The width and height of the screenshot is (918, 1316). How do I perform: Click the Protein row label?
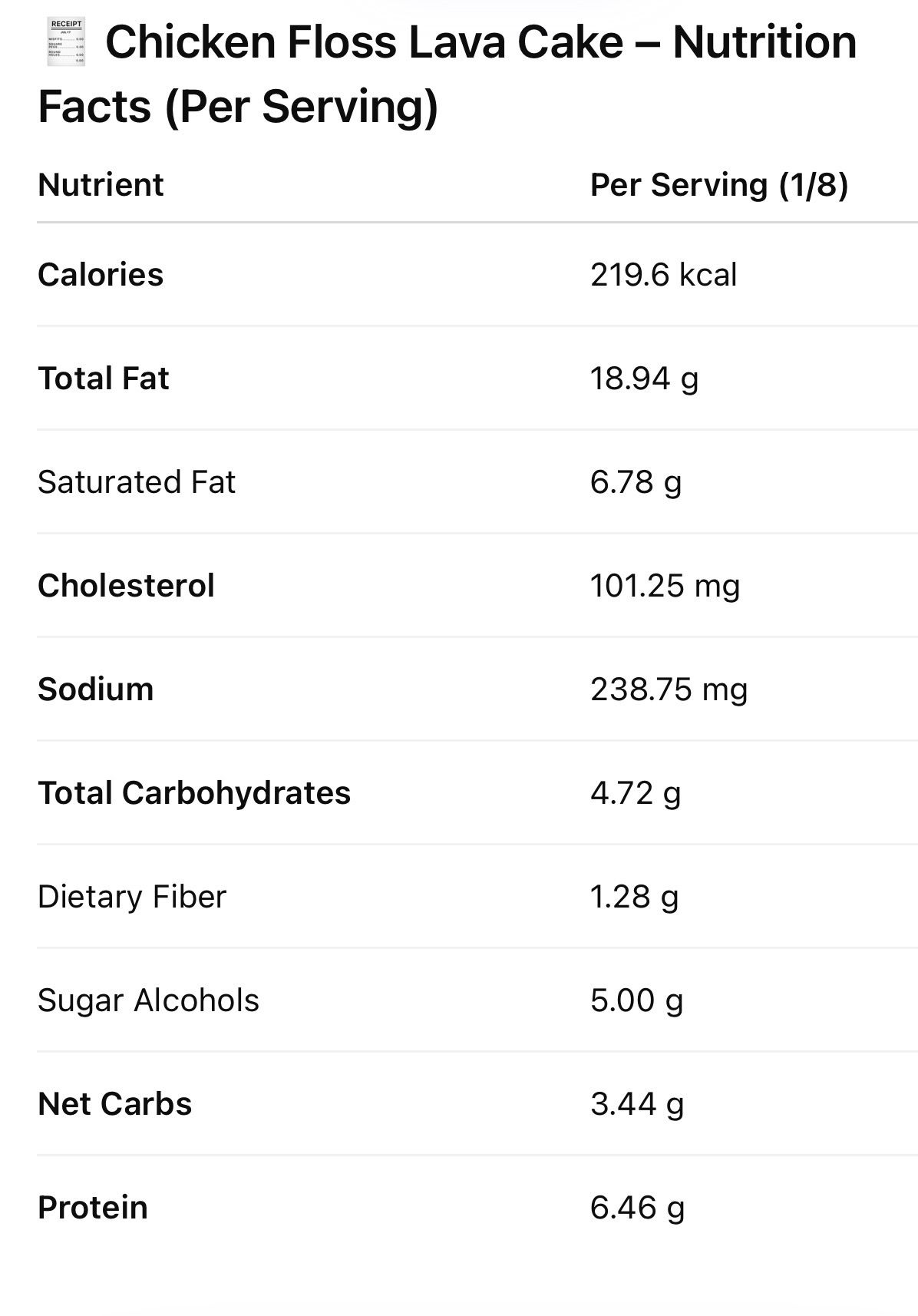point(93,1208)
